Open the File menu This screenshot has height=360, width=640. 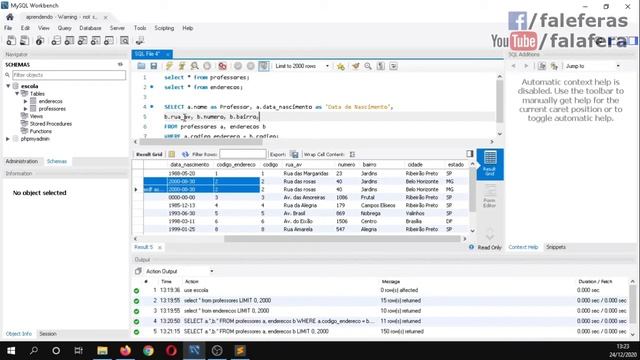pyautogui.click(x=8, y=28)
